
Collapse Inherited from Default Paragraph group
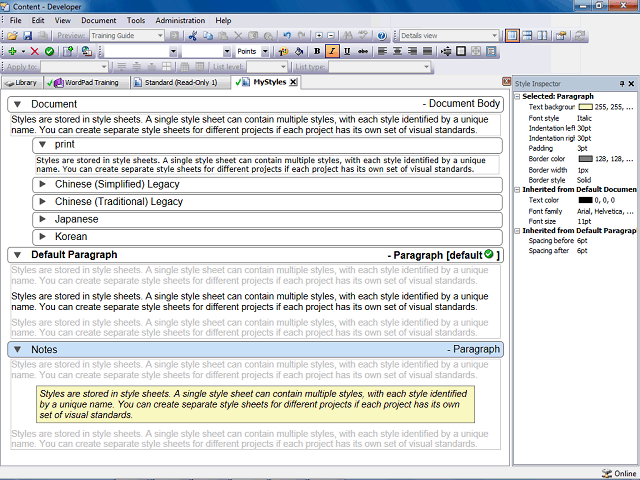click(x=517, y=231)
